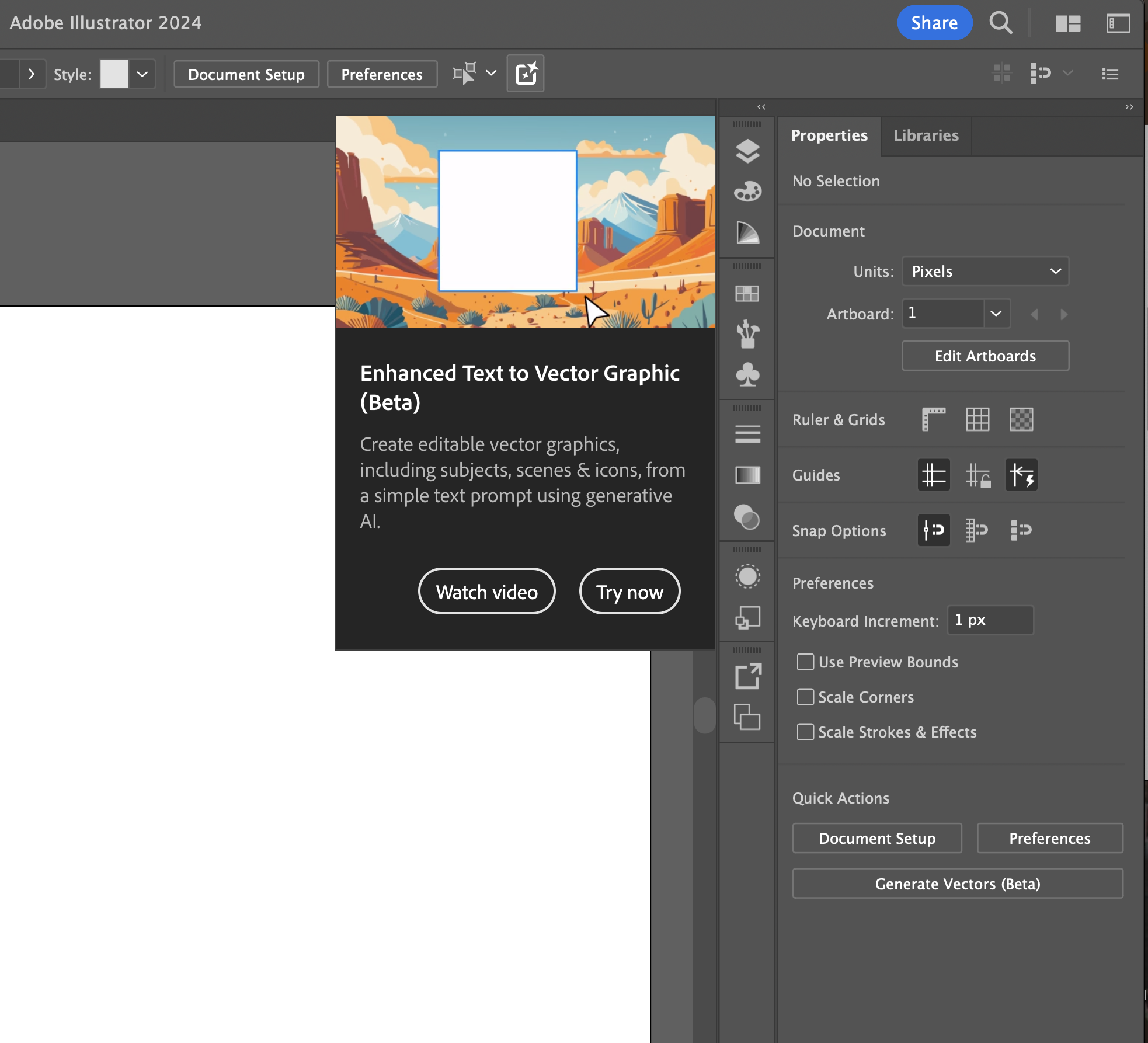
Task: Open the Color panel icon
Action: (748, 191)
